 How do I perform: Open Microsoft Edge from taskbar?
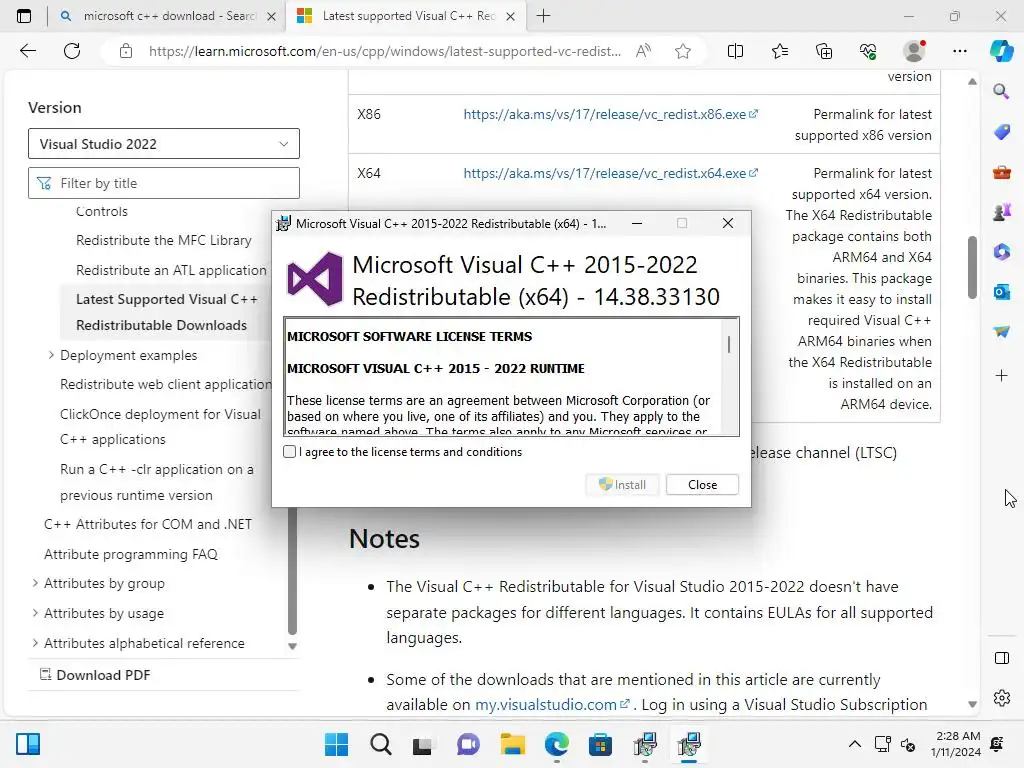pos(556,744)
